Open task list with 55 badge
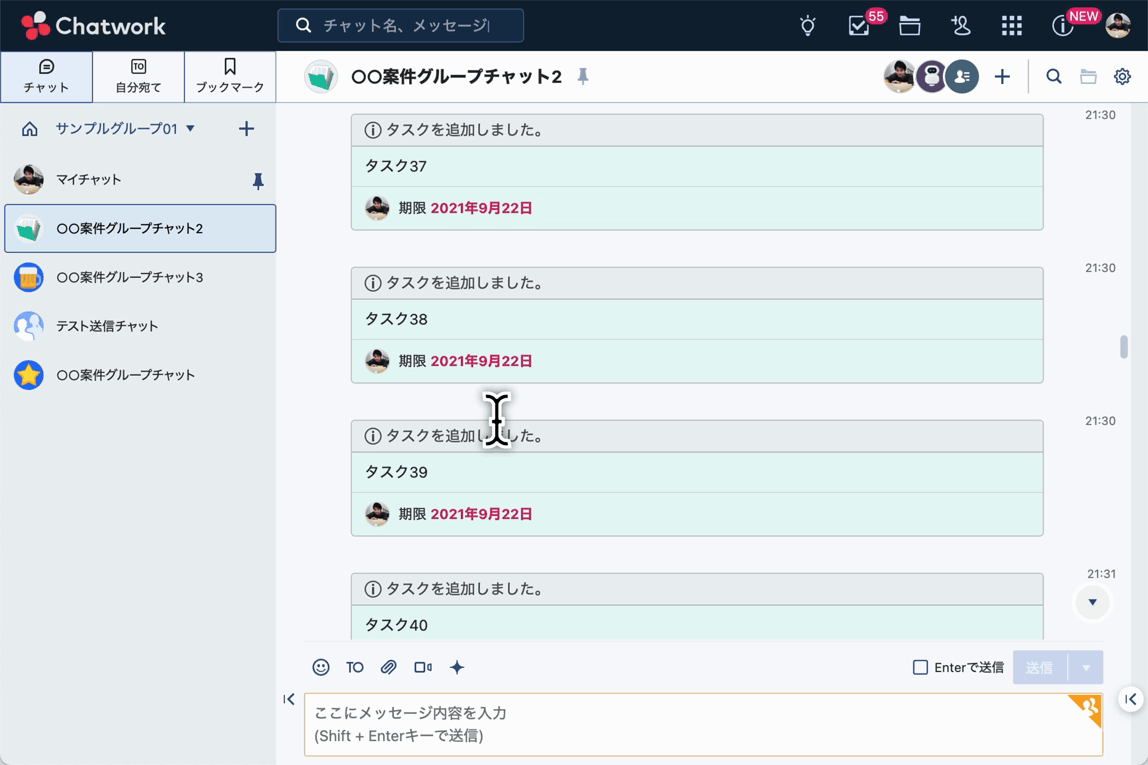This screenshot has width=1148, height=765. click(x=859, y=26)
